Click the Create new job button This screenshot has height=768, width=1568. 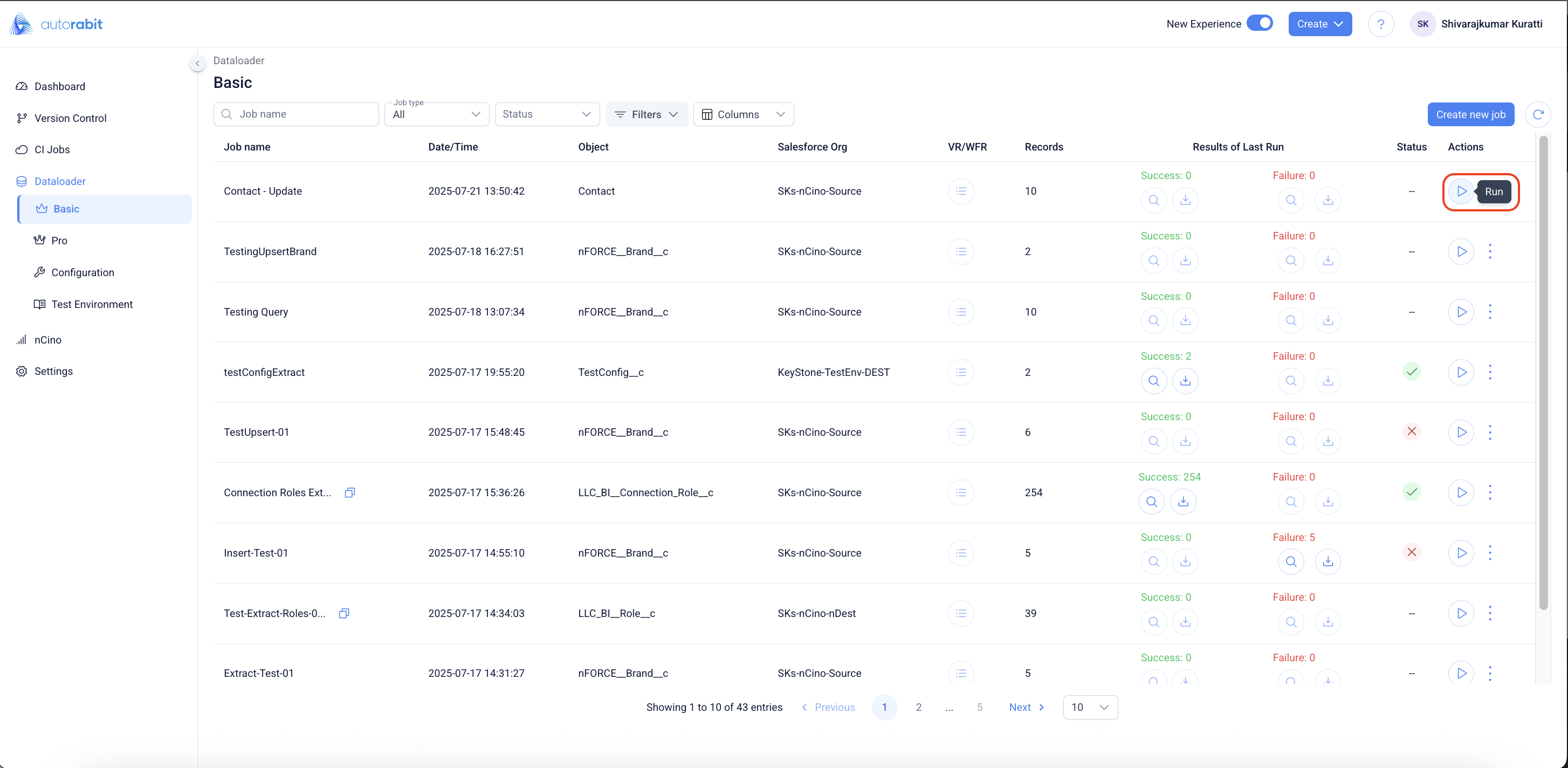(1470, 114)
